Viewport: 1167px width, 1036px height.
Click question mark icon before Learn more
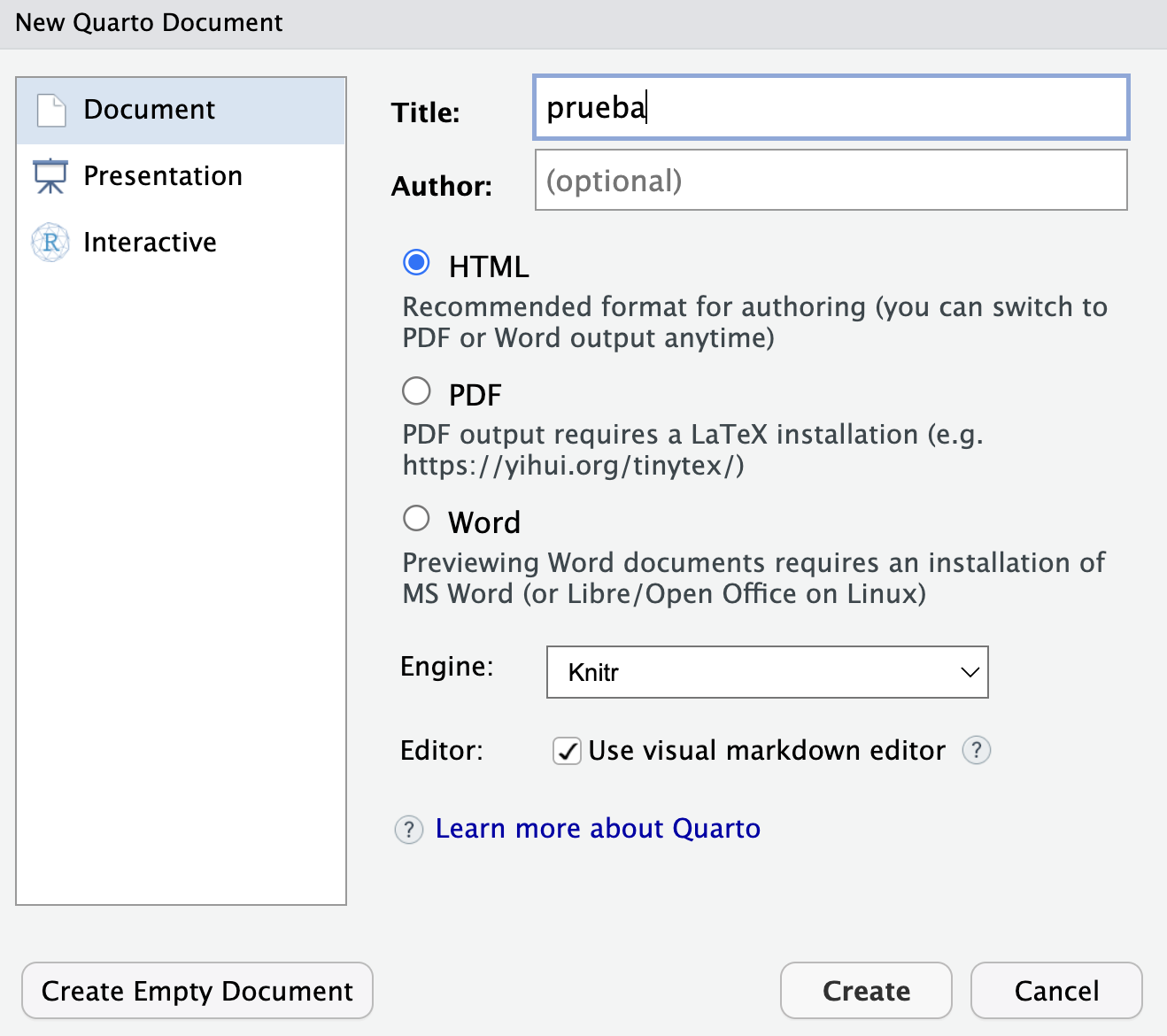coord(408,830)
